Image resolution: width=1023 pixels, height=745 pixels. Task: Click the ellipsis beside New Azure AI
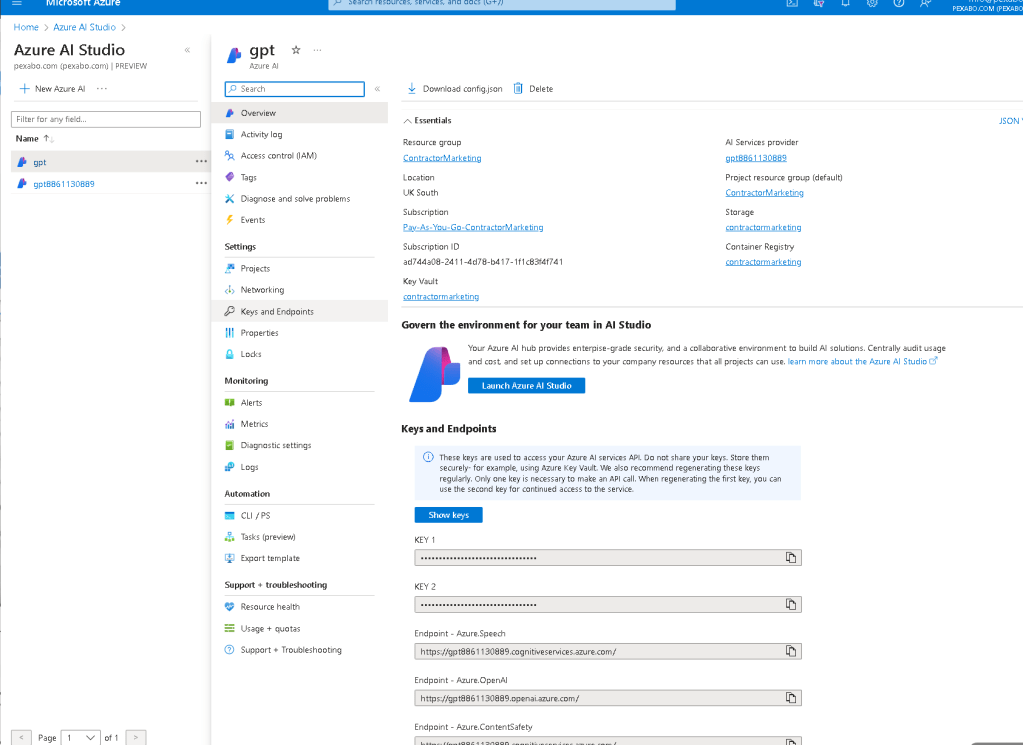(x=102, y=89)
